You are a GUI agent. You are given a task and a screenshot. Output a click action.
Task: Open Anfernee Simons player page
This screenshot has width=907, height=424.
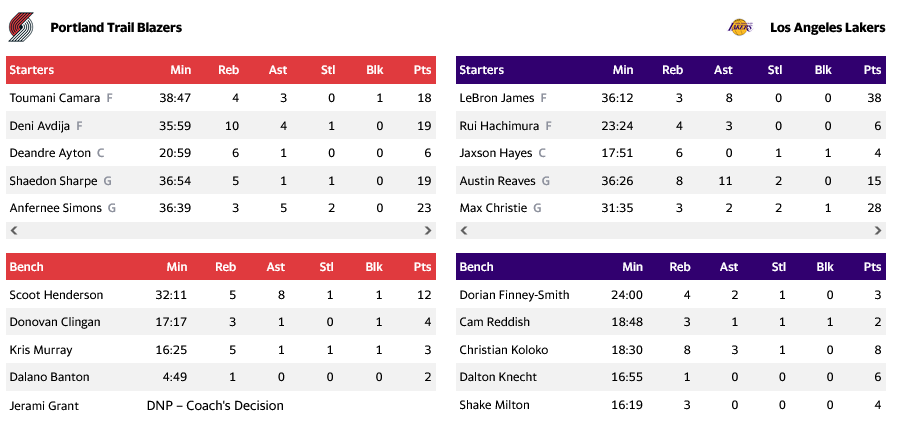(55, 208)
